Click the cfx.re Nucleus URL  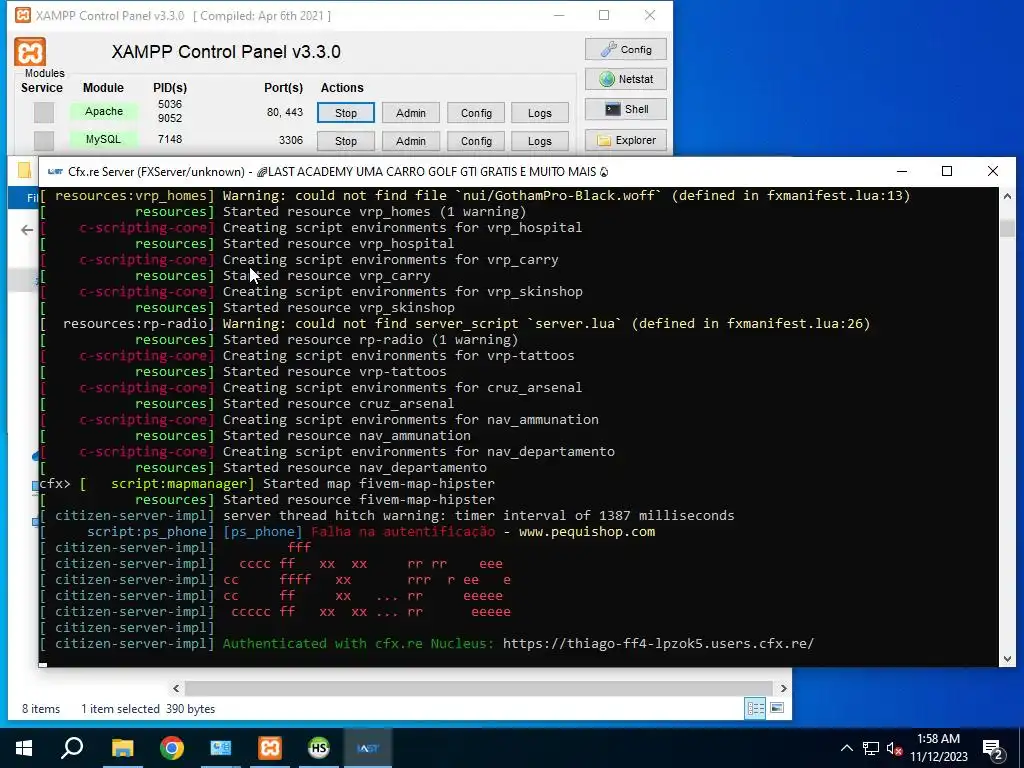[658, 643]
